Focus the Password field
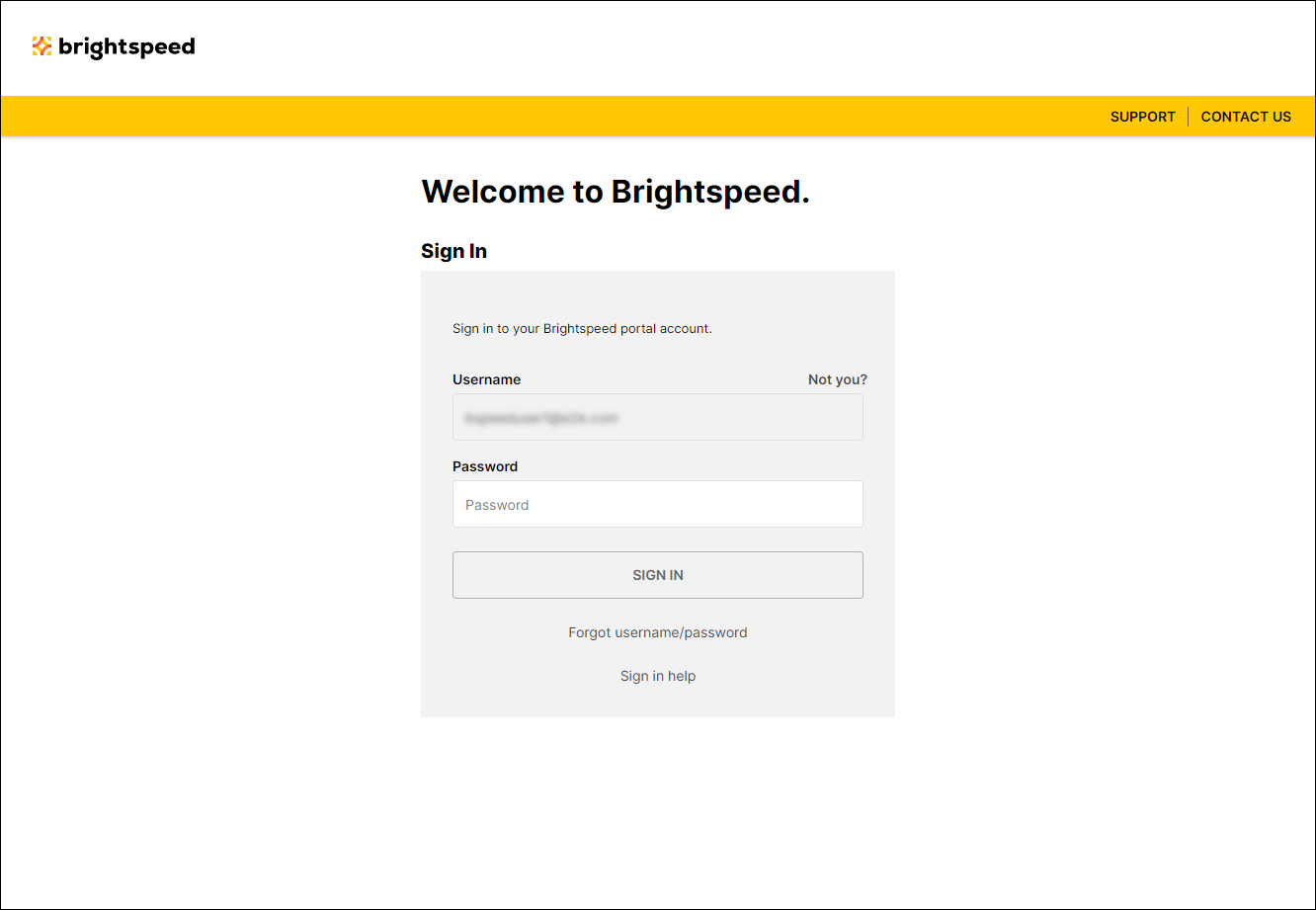 coord(658,504)
